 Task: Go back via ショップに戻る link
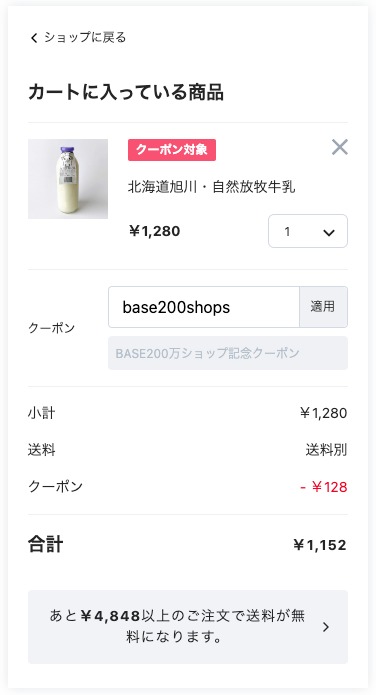tap(78, 38)
